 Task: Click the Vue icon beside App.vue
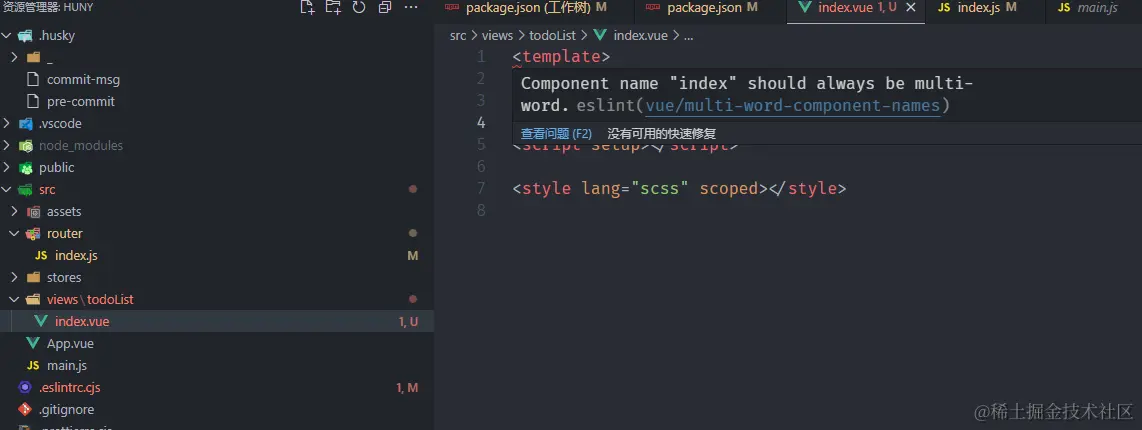(33, 343)
